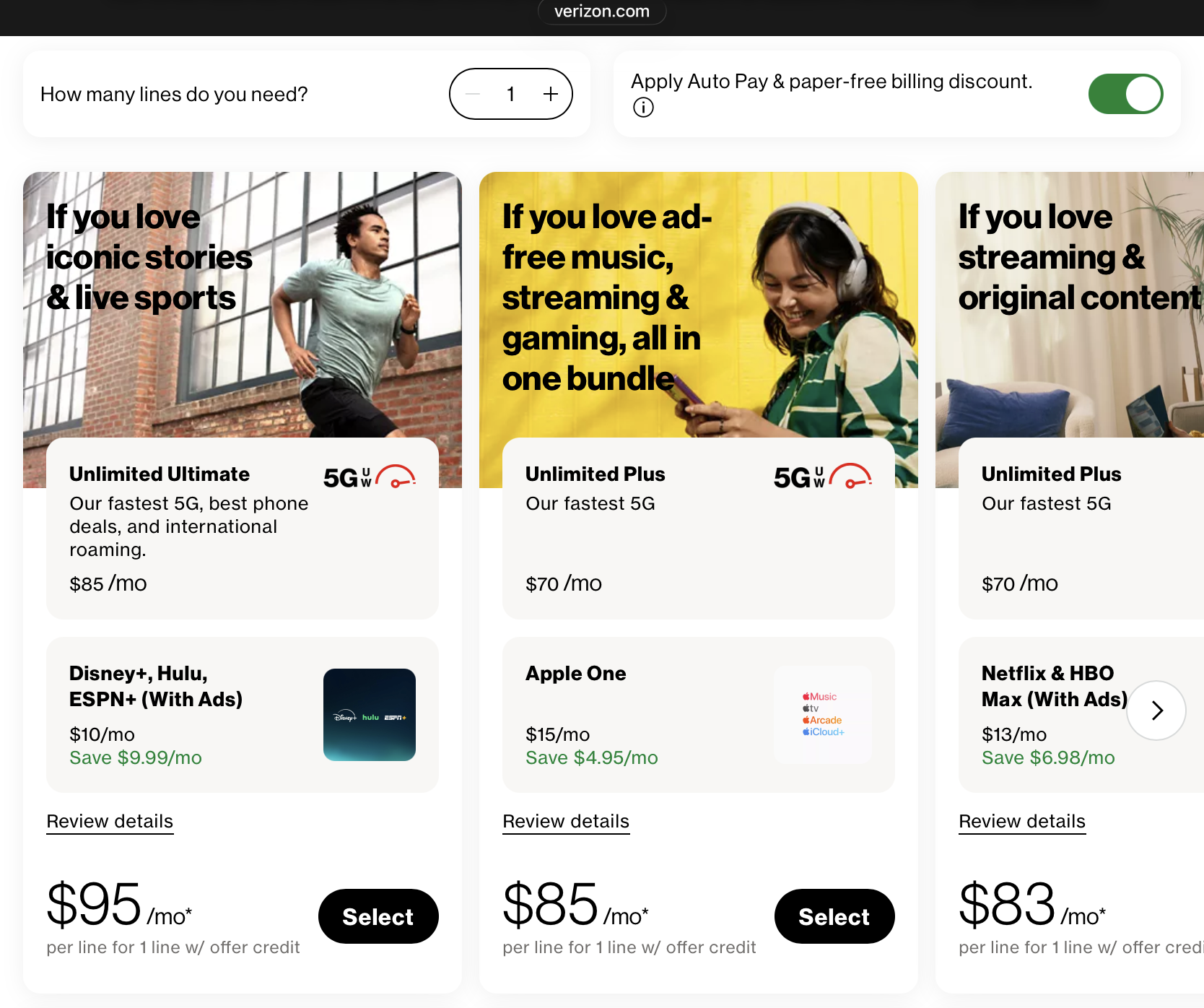The image size is (1204, 1008).
Task: Show next plans with the right chevron arrow
Action: coord(1156,711)
